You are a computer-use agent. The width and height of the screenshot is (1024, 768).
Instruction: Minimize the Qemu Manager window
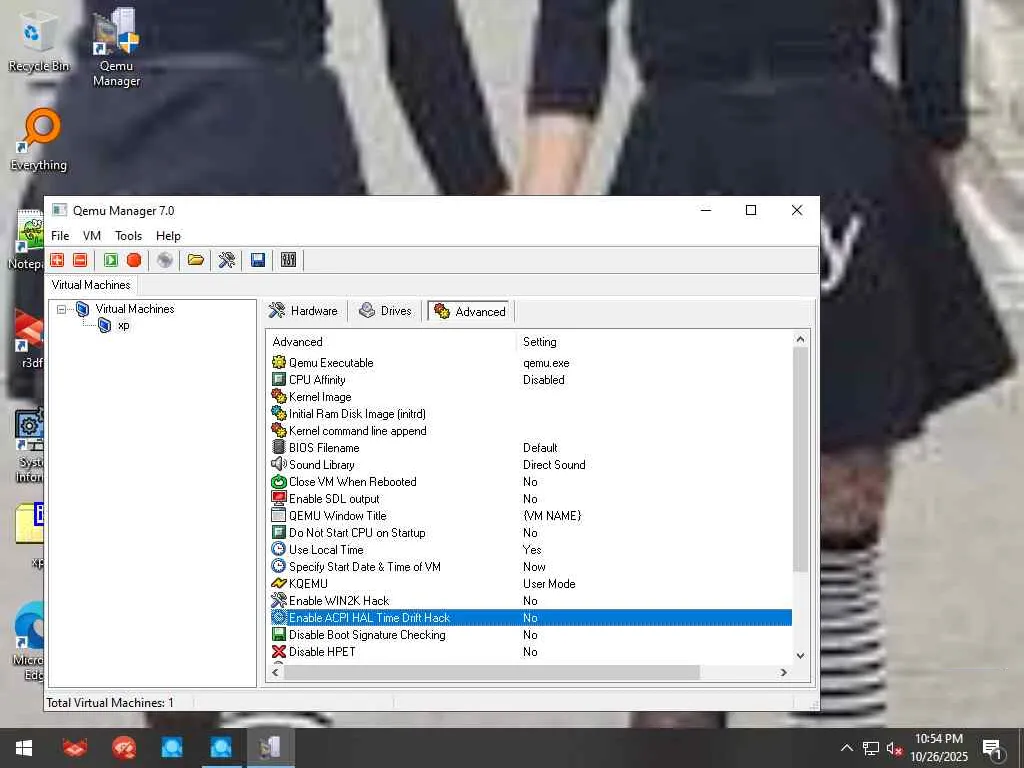[x=706, y=210]
